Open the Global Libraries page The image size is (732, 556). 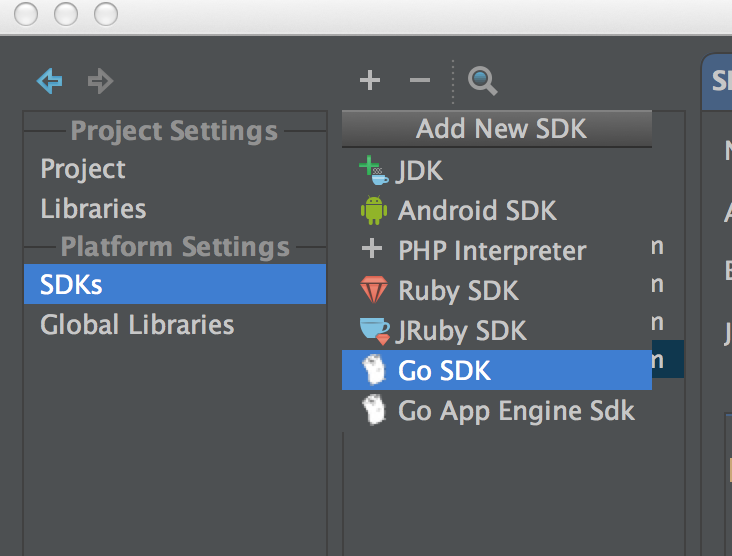(x=175, y=324)
